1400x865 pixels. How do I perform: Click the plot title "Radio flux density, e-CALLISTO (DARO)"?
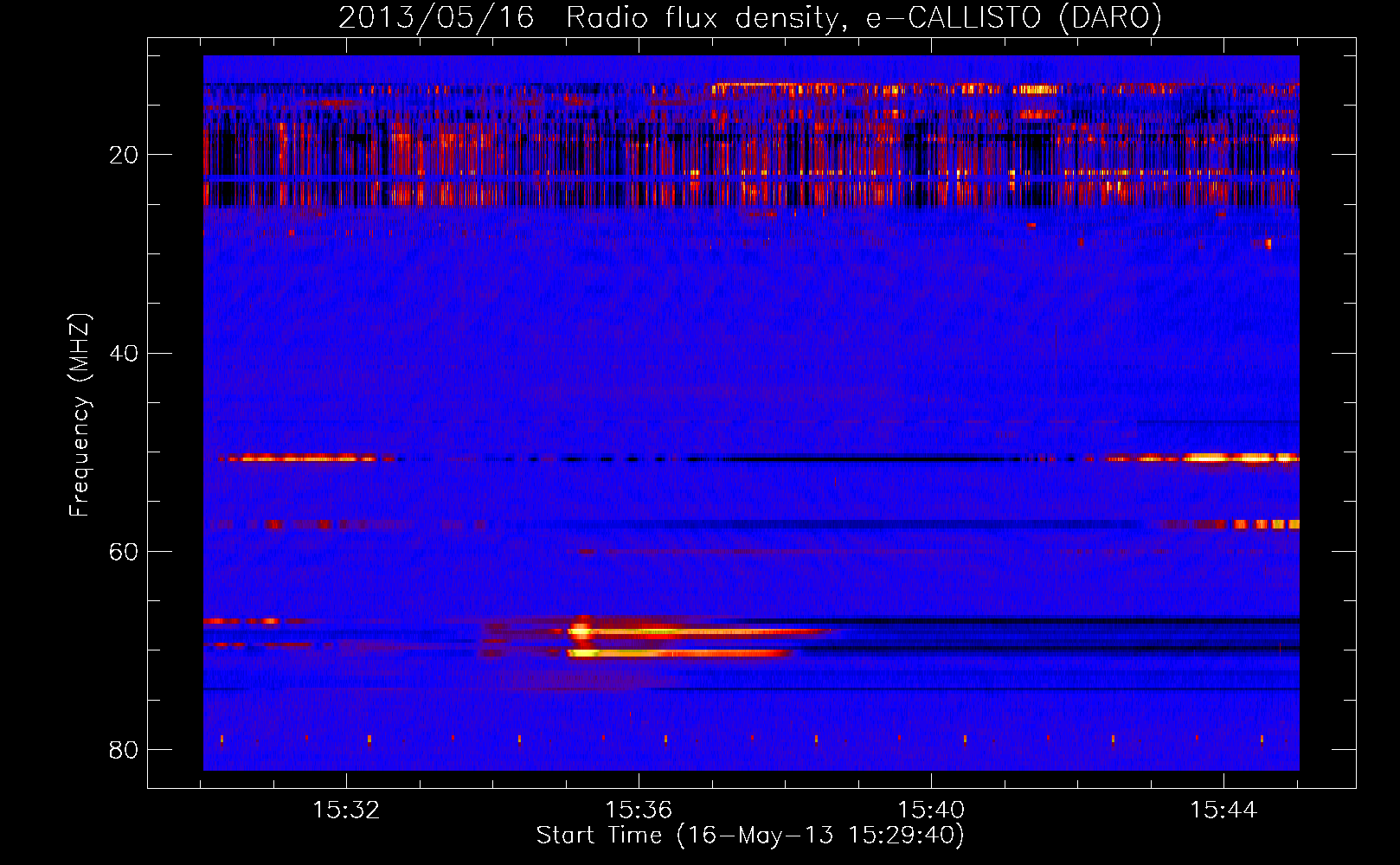tap(864, 18)
